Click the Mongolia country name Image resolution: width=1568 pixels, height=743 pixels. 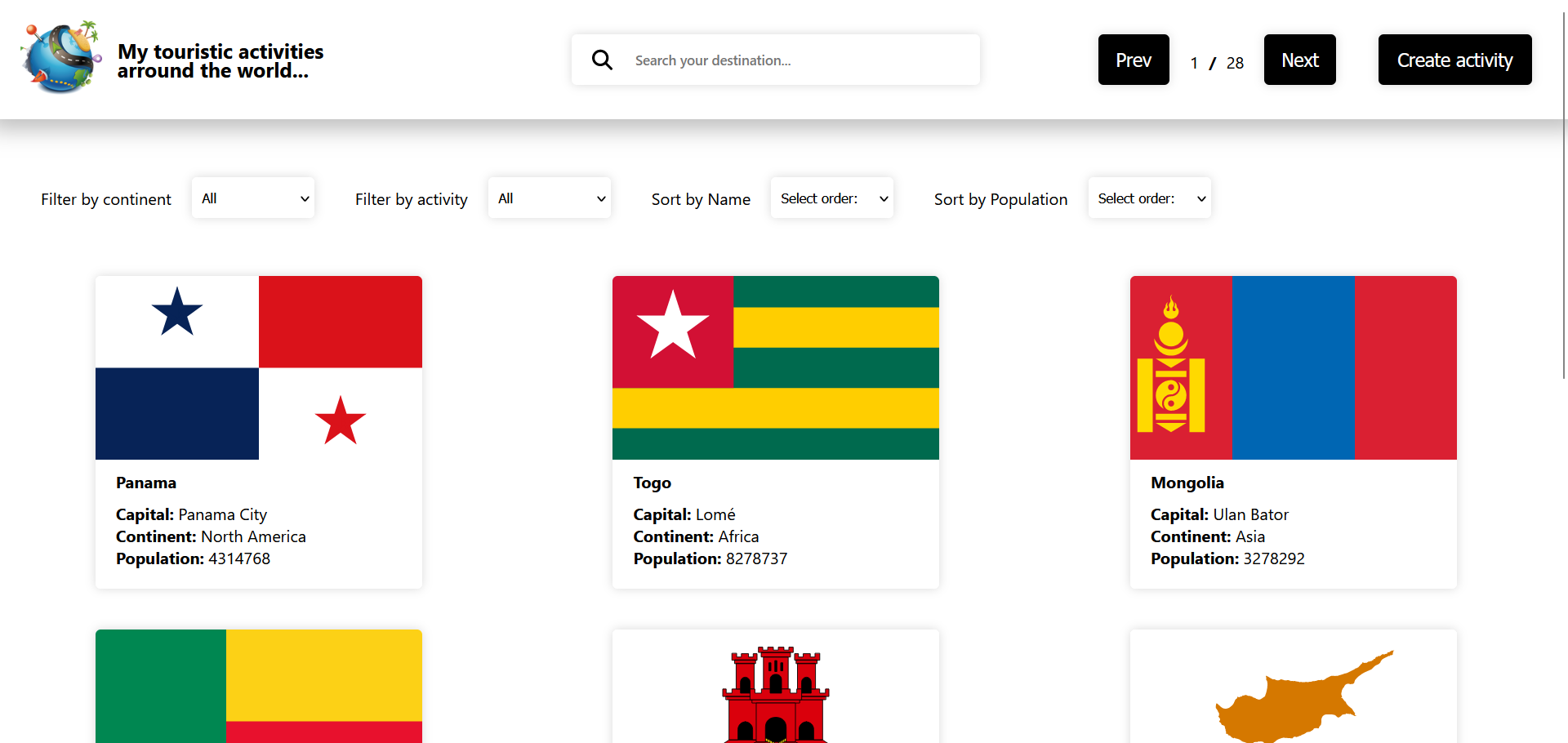pos(1187,483)
